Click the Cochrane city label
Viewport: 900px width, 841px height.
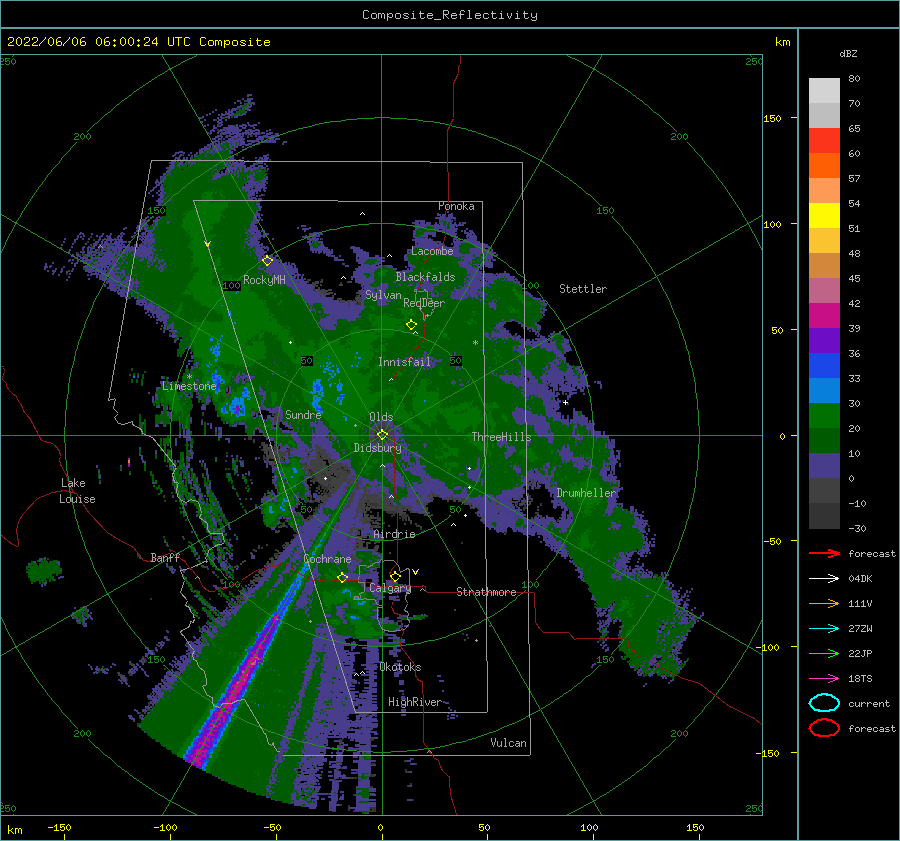click(327, 559)
